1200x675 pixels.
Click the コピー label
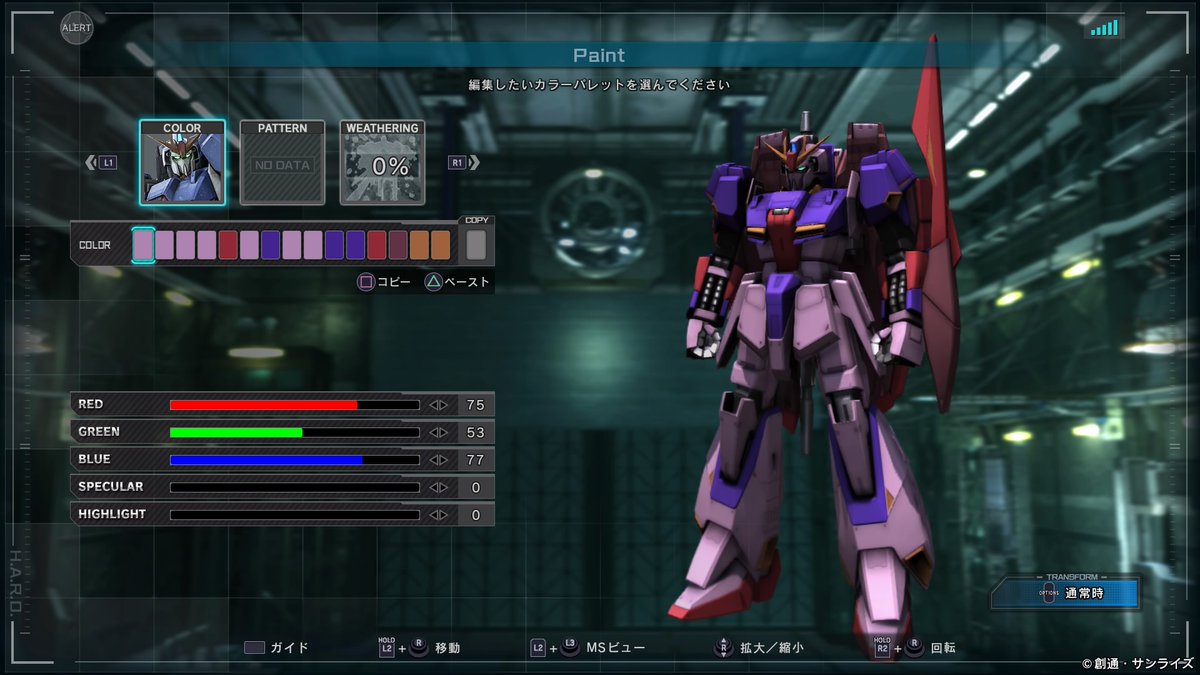tap(394, 282)
